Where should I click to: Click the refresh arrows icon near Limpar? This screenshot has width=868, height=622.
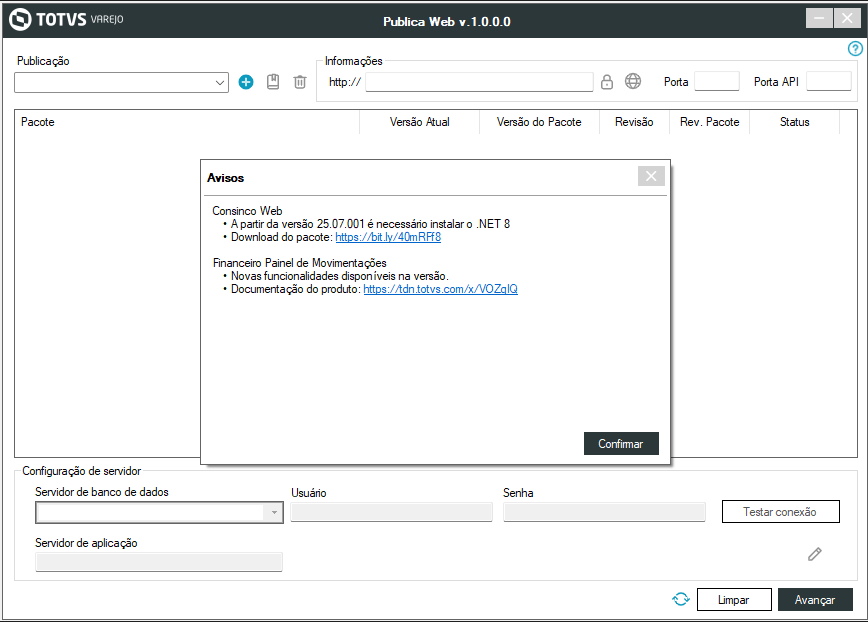pos(681,599)
